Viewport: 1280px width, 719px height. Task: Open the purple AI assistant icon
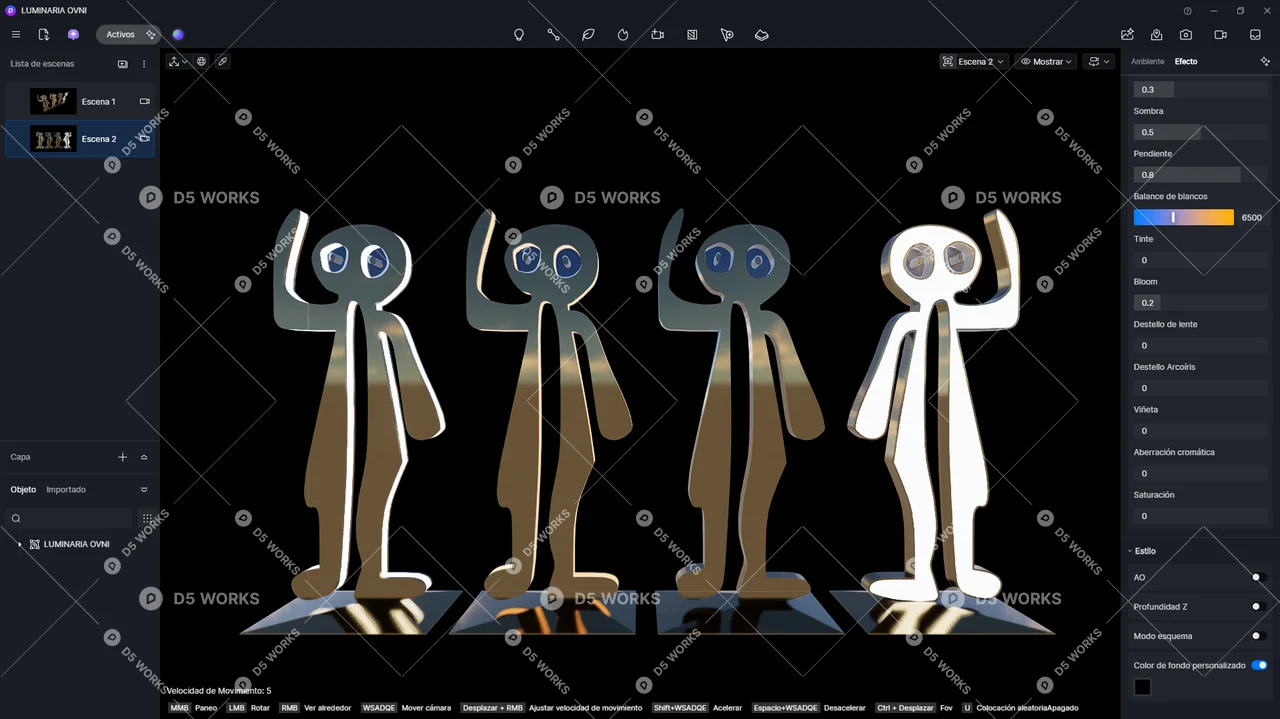(73, 34)
